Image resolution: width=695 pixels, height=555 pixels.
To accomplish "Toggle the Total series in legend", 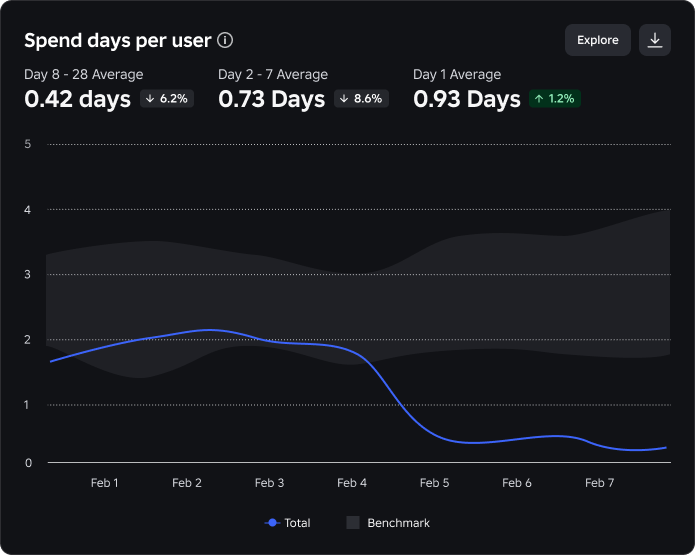I will click(x=287, y=523).
